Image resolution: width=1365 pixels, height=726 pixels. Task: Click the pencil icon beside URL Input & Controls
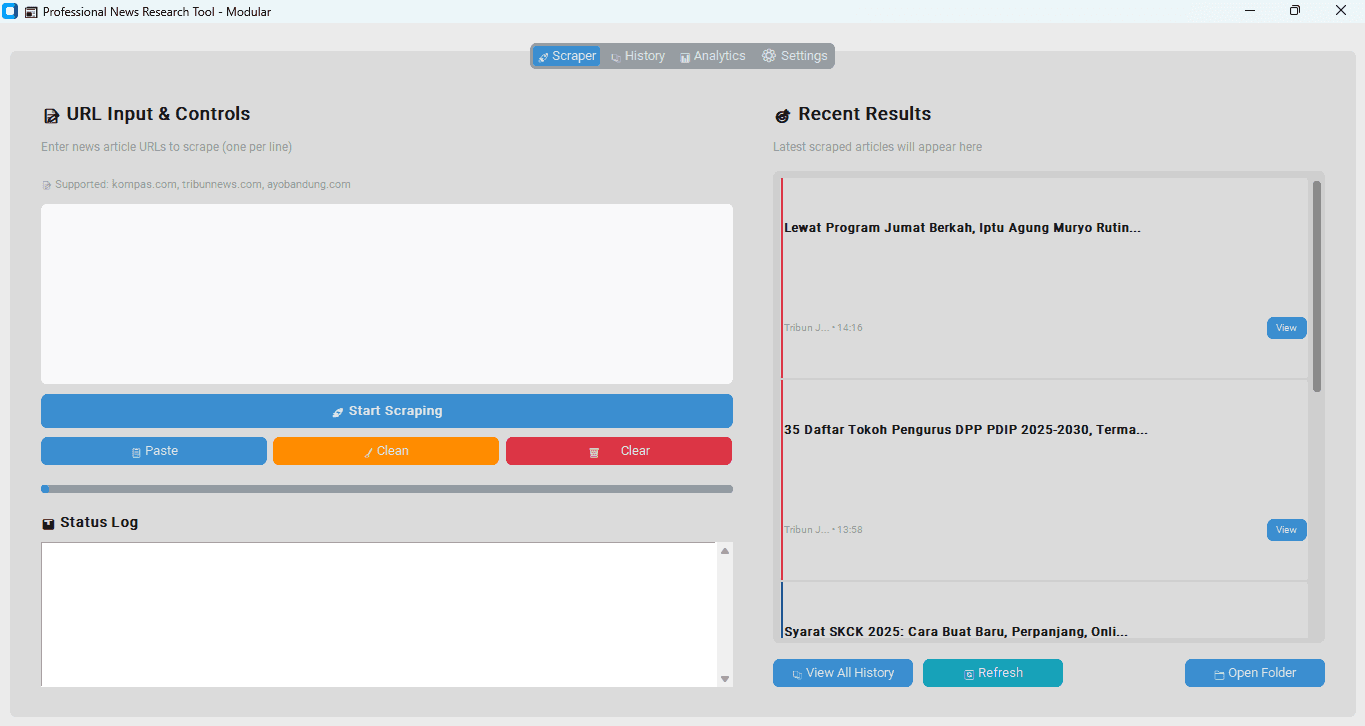[x=51, y=114]
